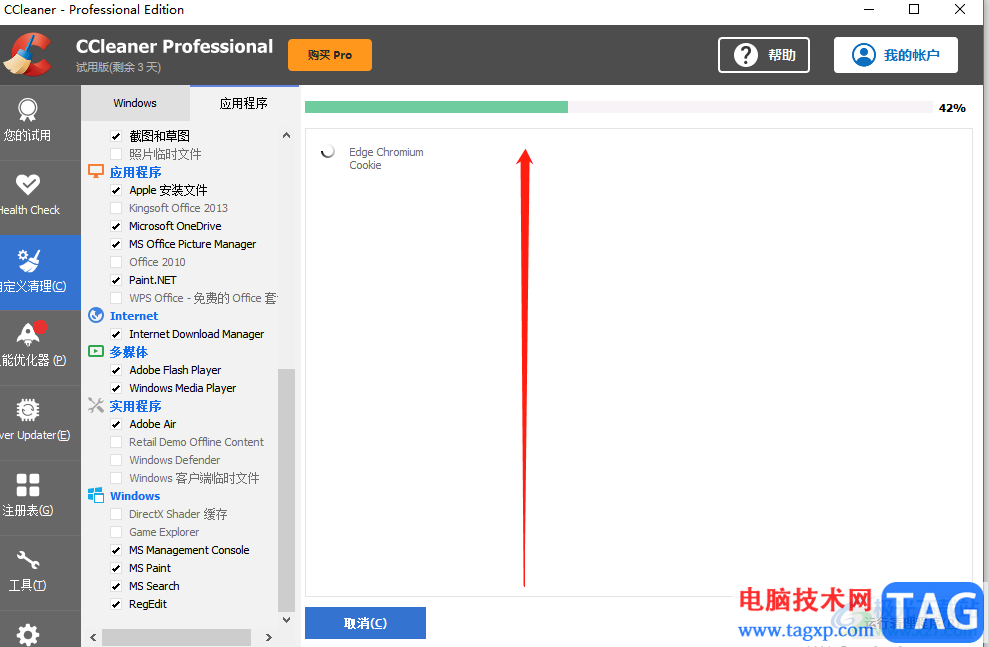Collapse the 多媒体 category heading
Image resolution: width=990 pixels, height=647 pixels.
(129, 352)
